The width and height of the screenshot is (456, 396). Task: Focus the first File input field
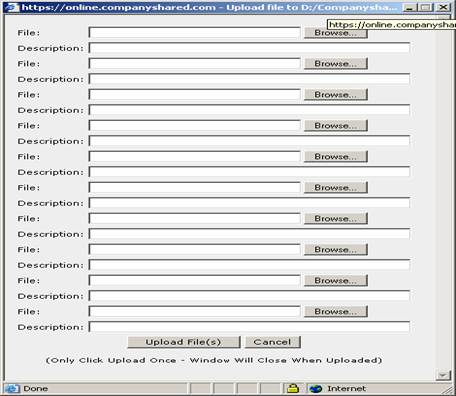pyautogui.click(x=195, y=33)
